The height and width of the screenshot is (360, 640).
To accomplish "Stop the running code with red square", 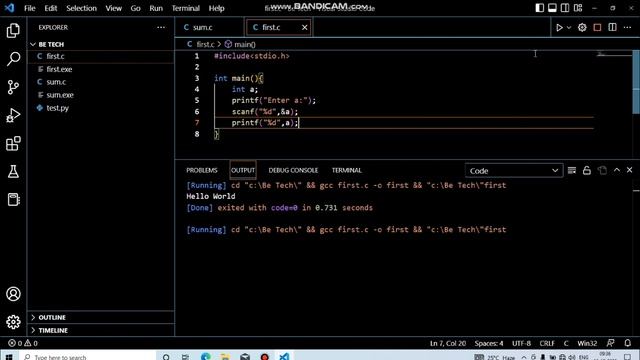I will click(x=597, y=27).
